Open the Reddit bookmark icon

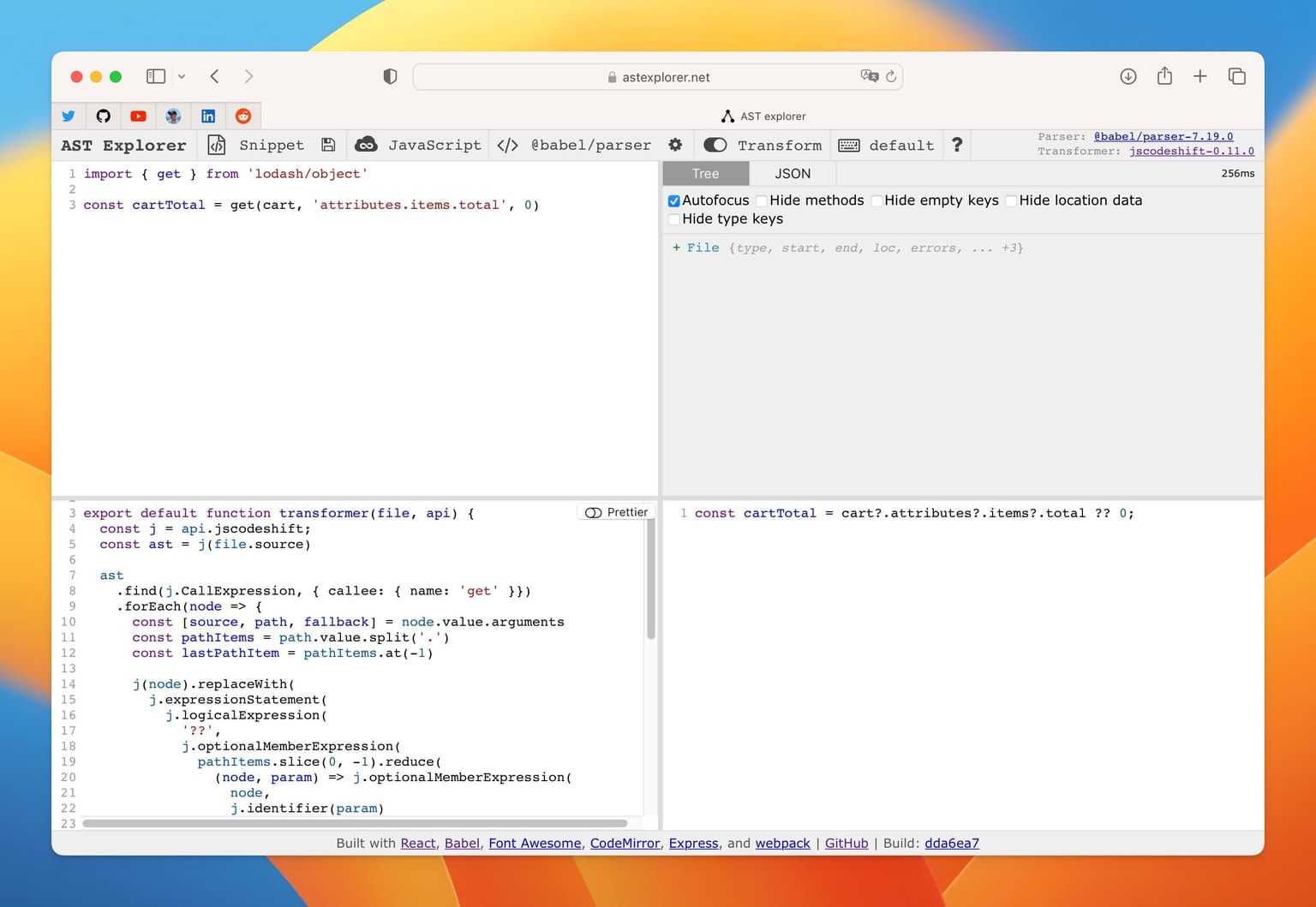(243, 116)
